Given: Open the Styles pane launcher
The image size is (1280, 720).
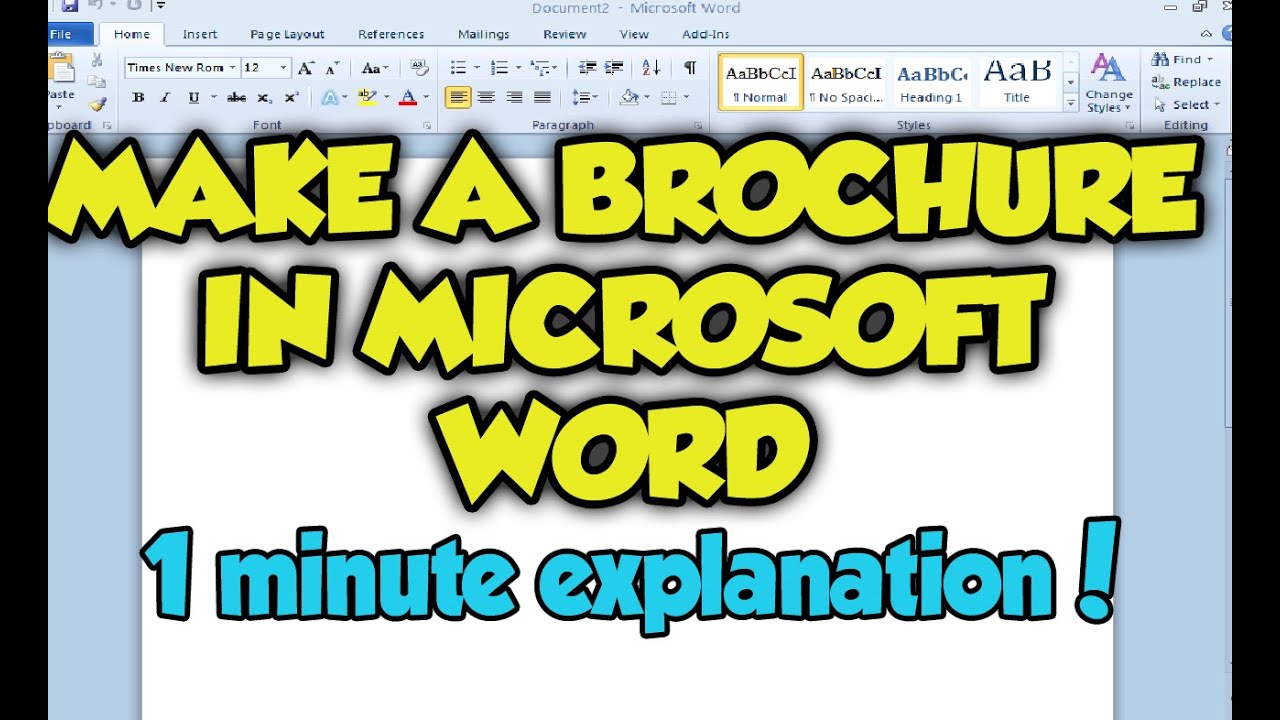Looking at the screenshot, I should pos(1131,126).
